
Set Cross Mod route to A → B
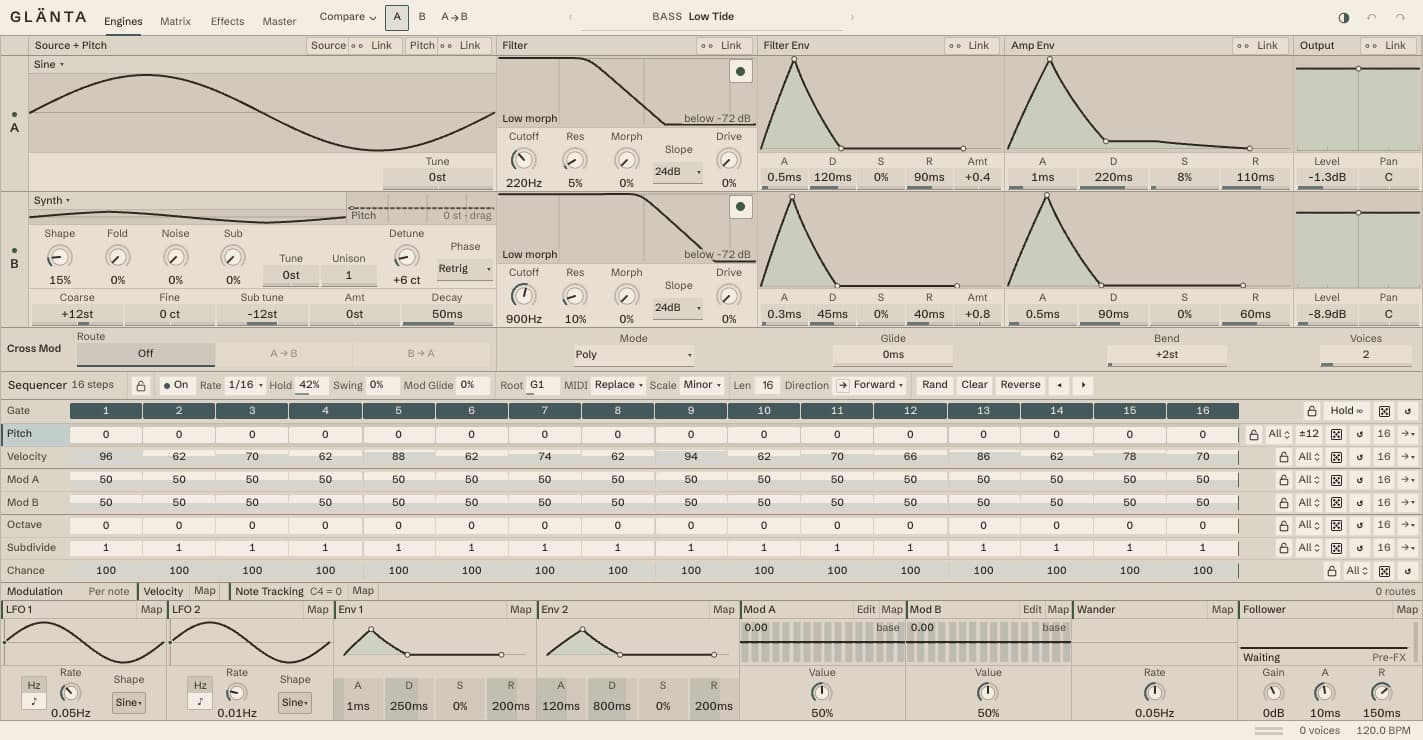[x=284, y=353]
